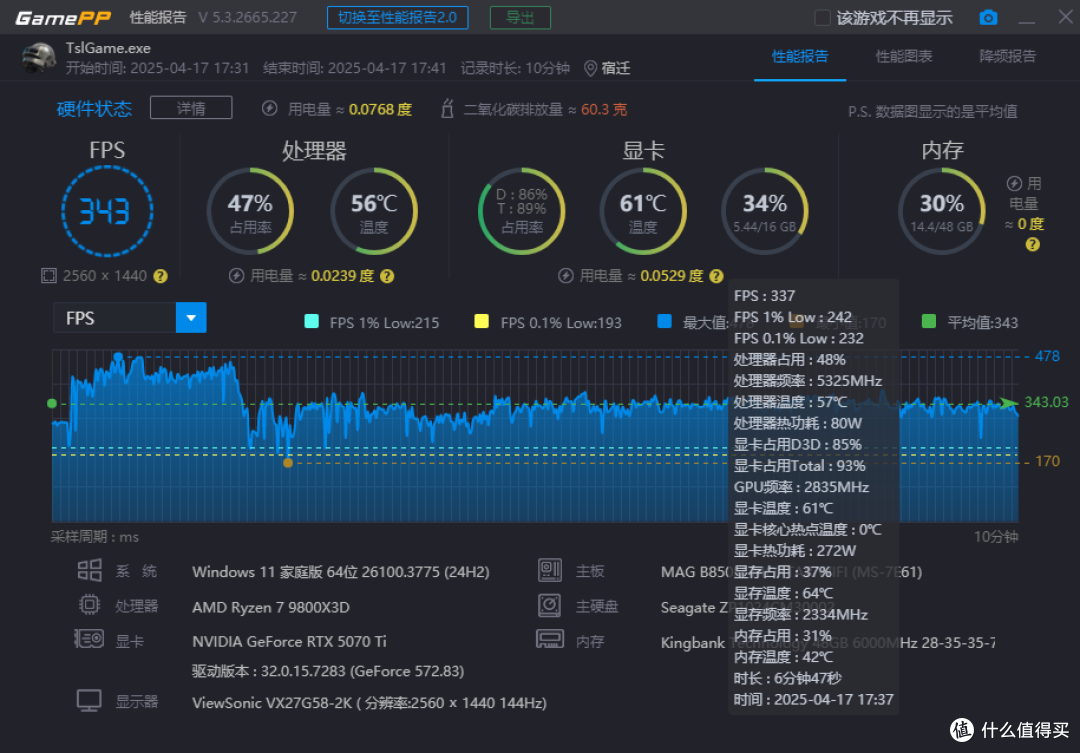Image resolution: width=1080 pixels, height=753 pixels.
Task: Click the 主硬盘 hard drive icon
Action: pyautogui.click(x=549, y=604)
